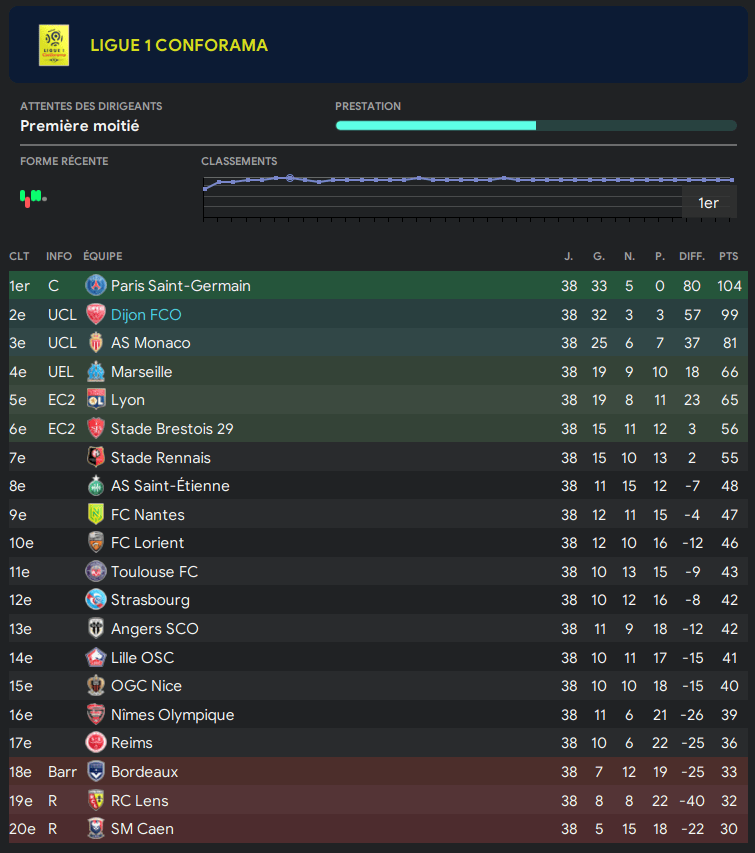Screen dimensions: 755x853
Task: Click the Lille OSC club crest
Action: tap(96, 658)
